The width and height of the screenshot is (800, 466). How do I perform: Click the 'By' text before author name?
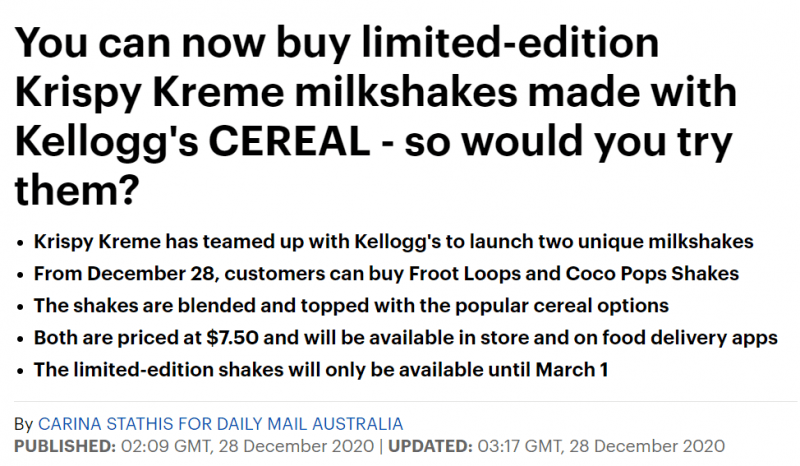[x=24, y=424]
